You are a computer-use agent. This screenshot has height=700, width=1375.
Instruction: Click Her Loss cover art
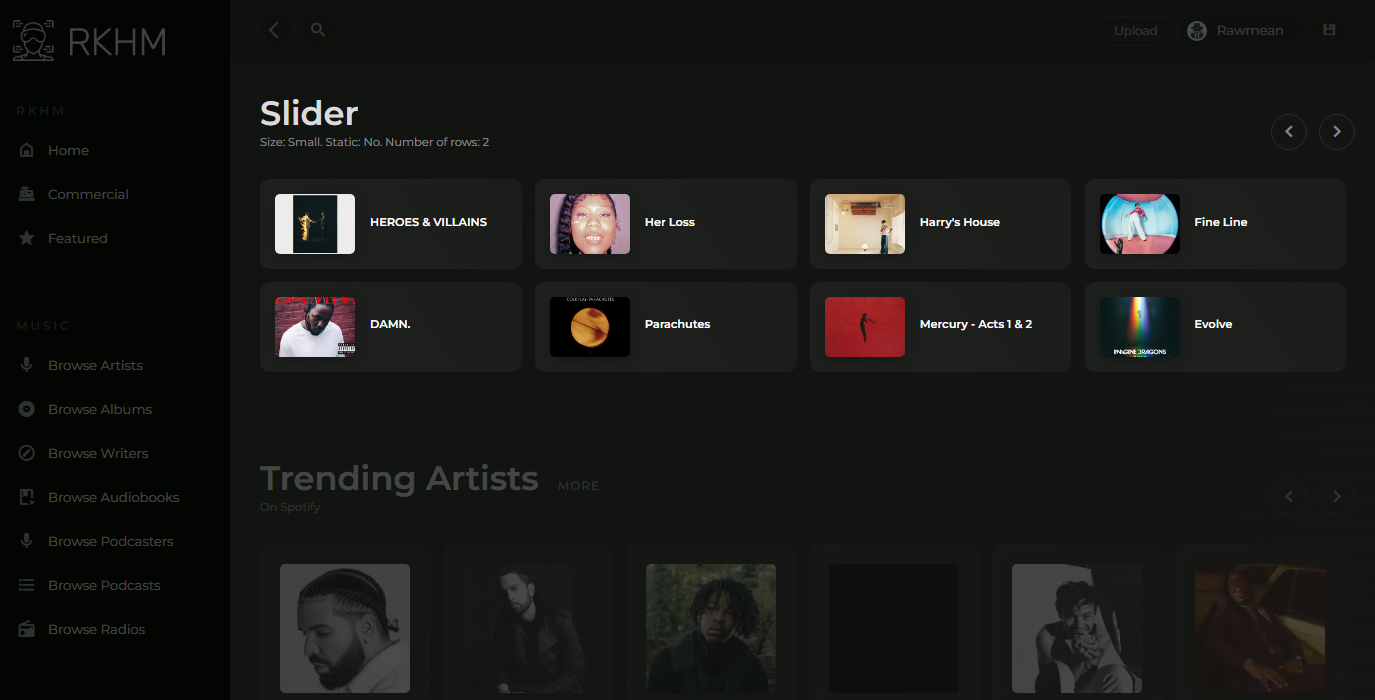click(590, 224)
